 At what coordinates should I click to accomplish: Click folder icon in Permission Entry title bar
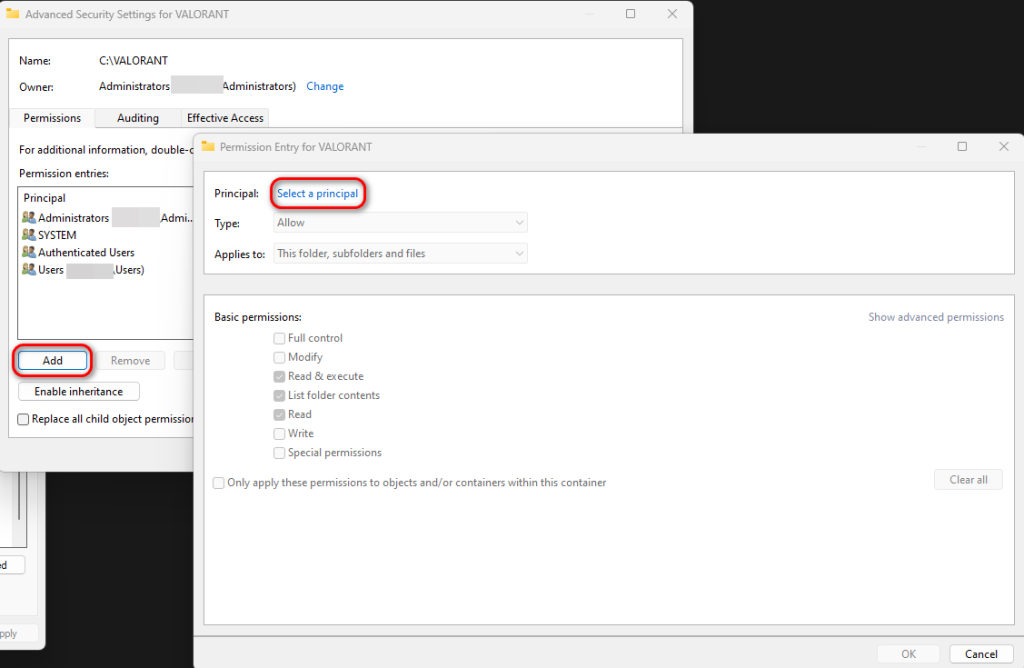coord(208,146)
